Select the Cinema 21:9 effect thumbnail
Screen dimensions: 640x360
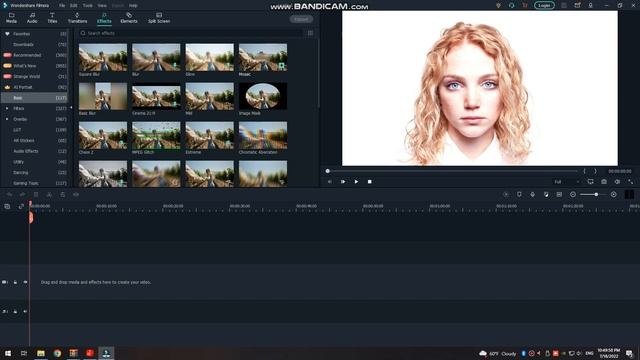[x=156, y=96]
